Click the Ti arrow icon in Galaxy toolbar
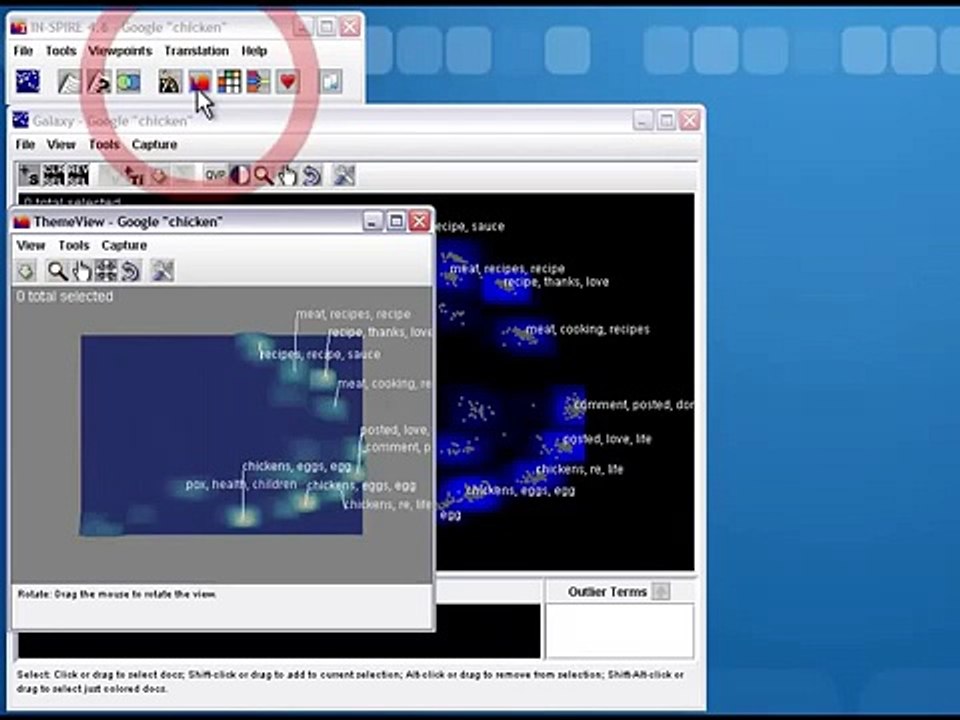Image resolution: width=960 pixels, height=720 pixels. pyautogui.click(x=133, y=175)
